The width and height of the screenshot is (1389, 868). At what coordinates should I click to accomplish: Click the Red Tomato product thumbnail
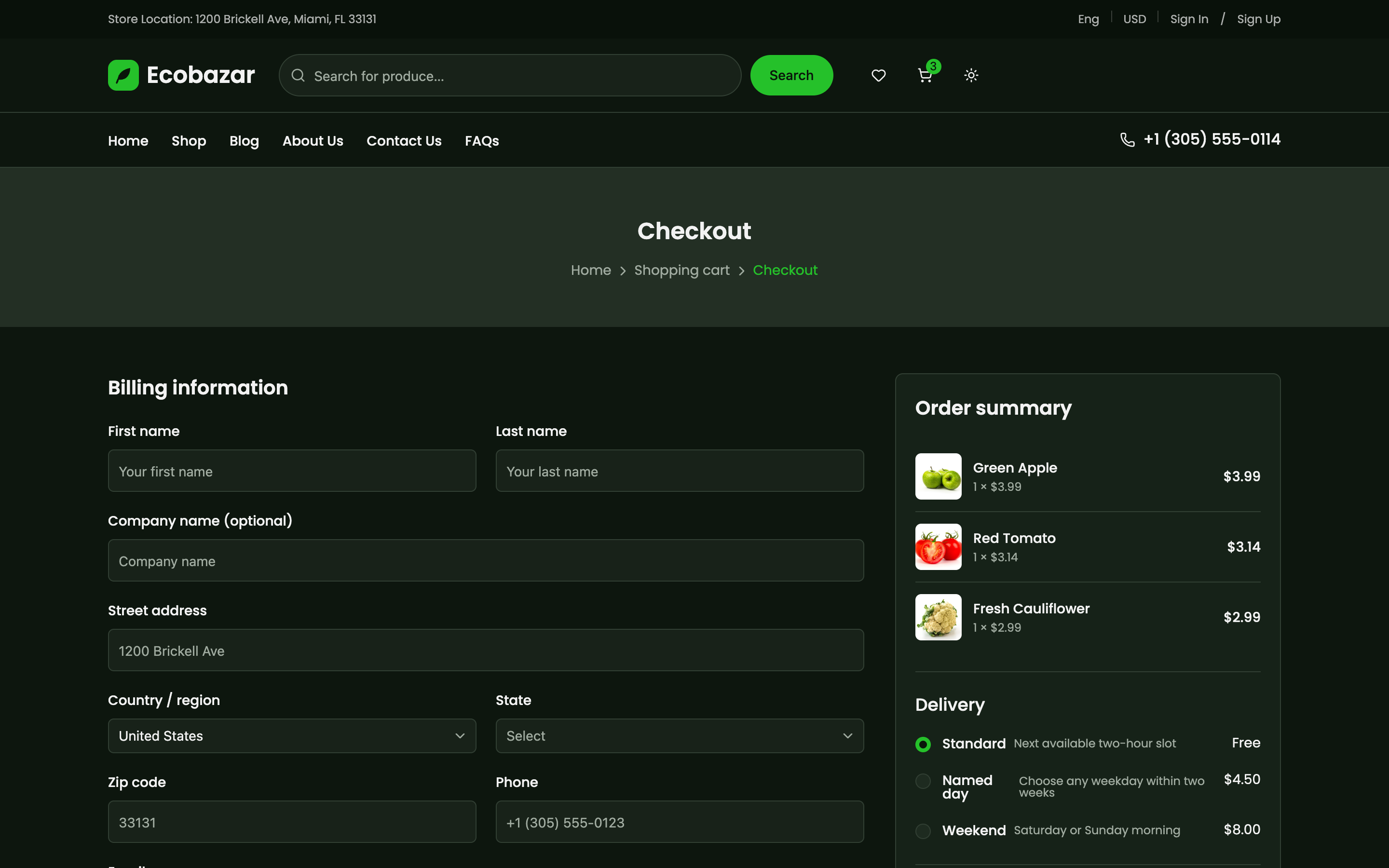pos(938,546)
